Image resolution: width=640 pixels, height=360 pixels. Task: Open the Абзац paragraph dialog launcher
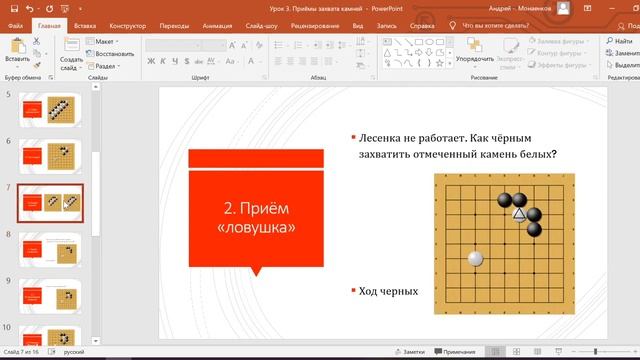click(x=373, y=77)
